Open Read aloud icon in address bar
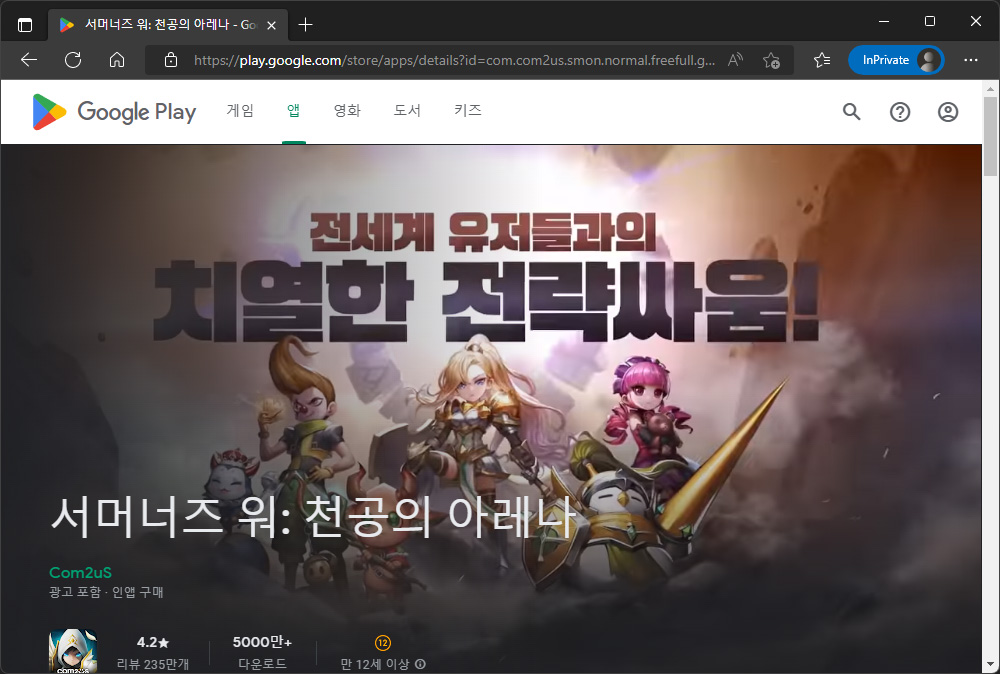The image size is (1000, 674). click(735, 60)
